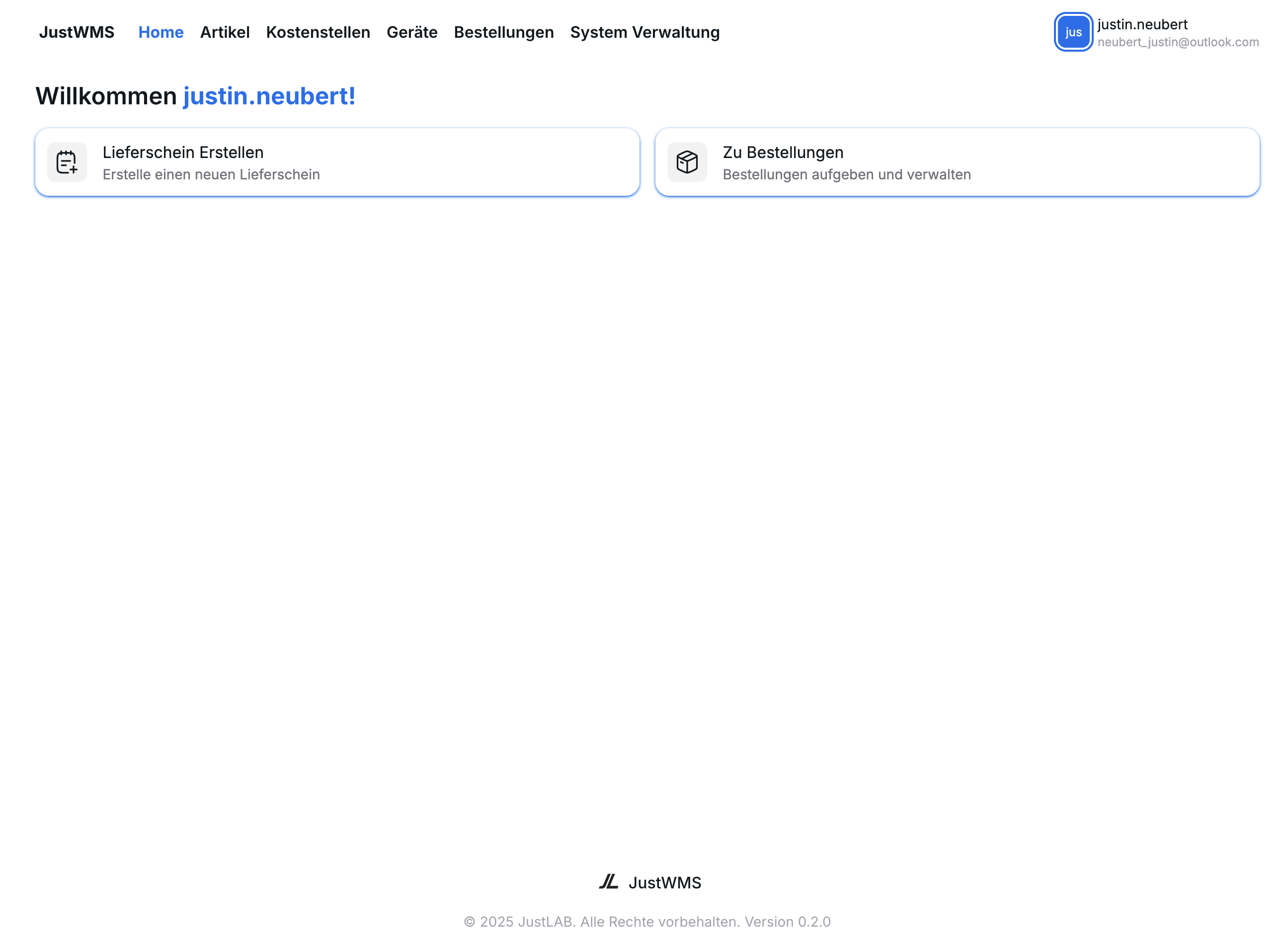This screenshot has height=951, width=1288.
Task: Click the neubert_justin@outlook.com email text
Action: tap(1178, 42)
